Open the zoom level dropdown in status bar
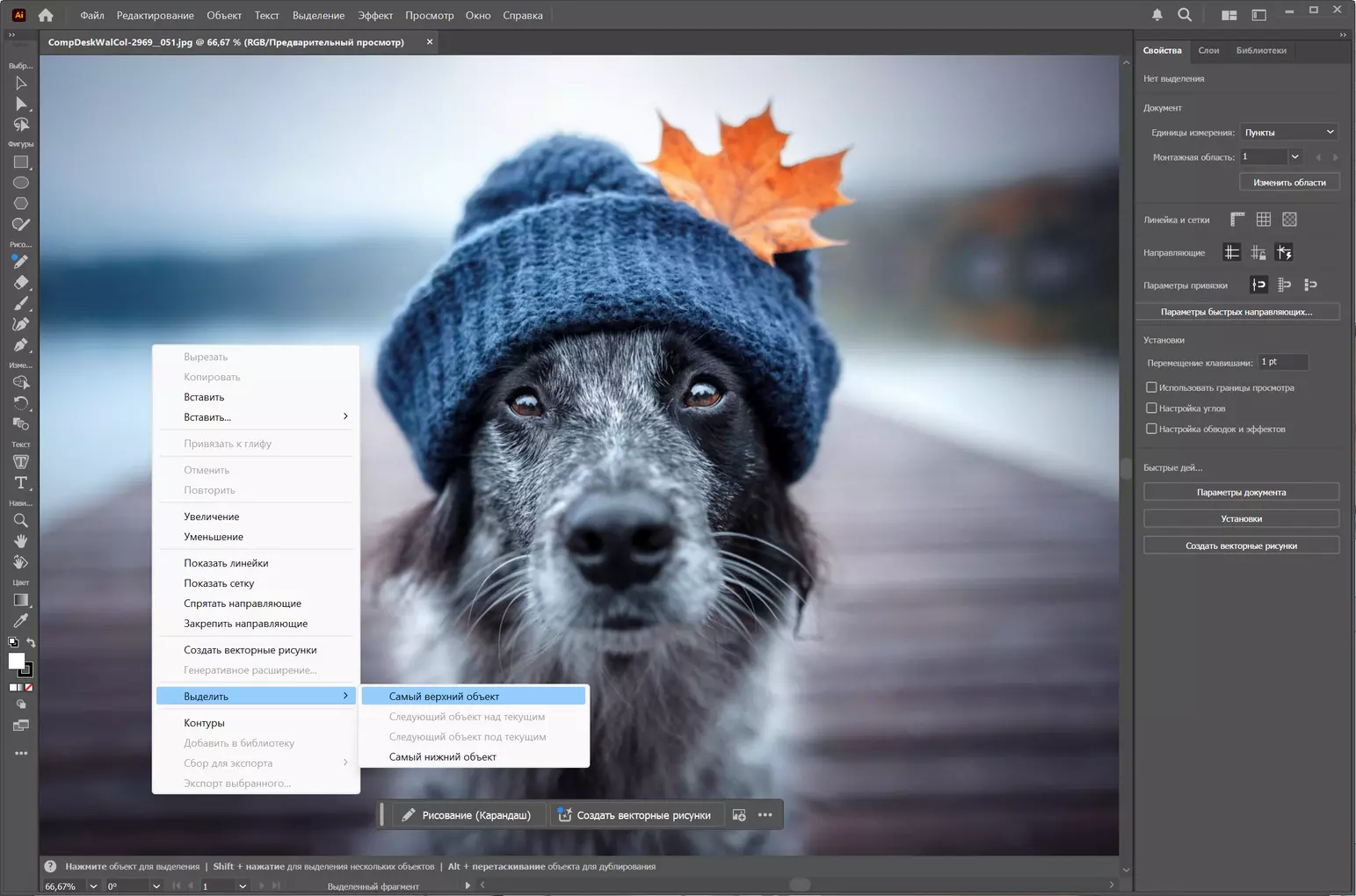This screenshot has width=1356, height=896. coord(93,886)
